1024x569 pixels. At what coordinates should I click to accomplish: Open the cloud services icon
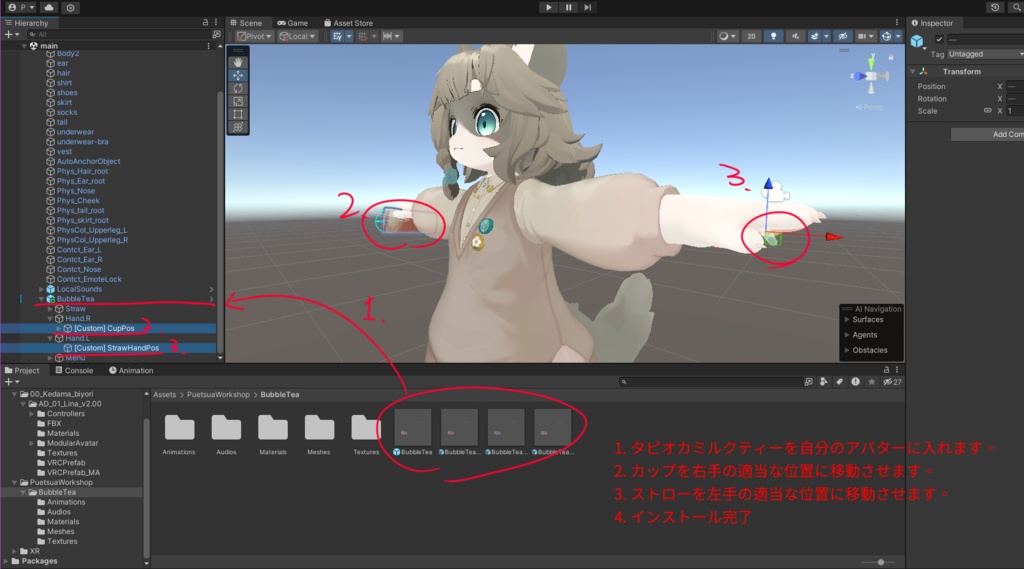(x=49, y=7)
